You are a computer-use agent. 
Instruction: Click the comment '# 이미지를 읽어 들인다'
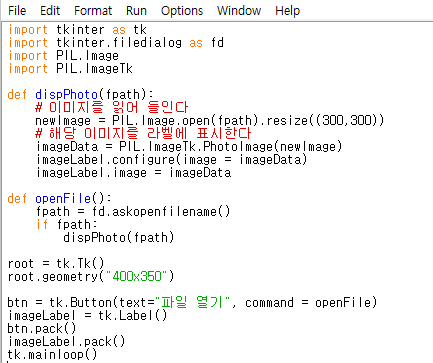point(112,108)
